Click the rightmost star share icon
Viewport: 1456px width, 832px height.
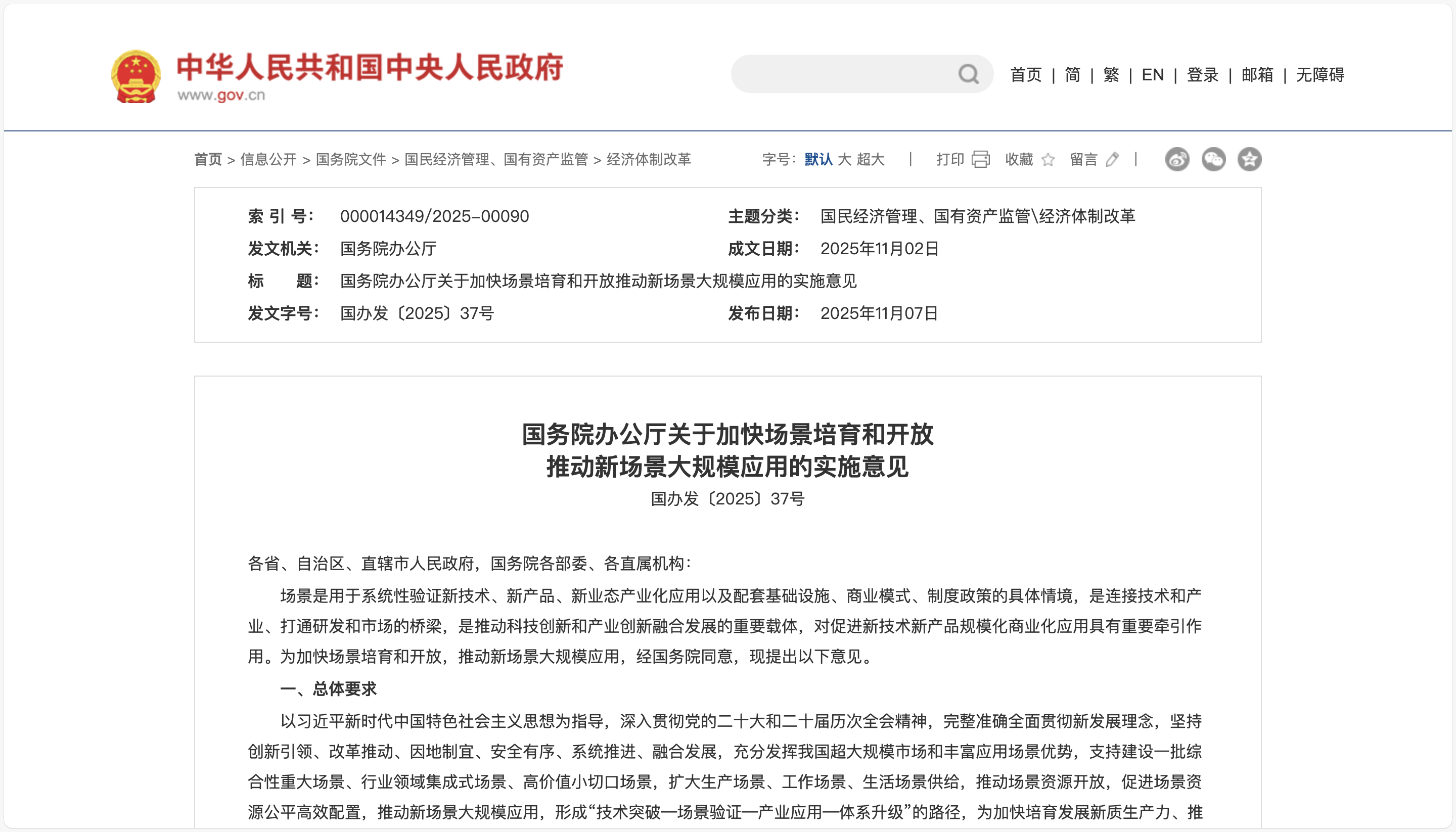(1249, 159)
